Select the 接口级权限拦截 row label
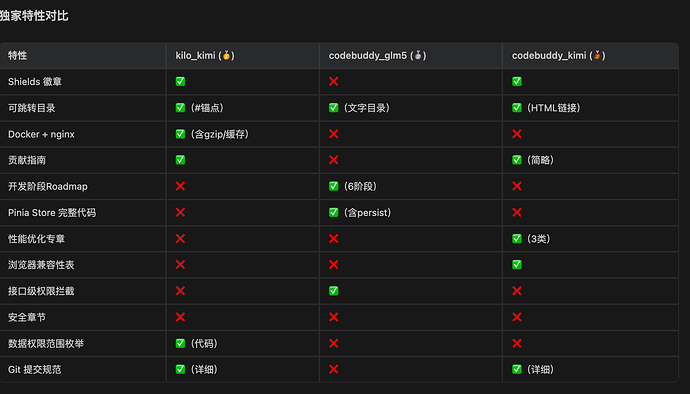Image resolution: width=690 pixels, height=394 pixels. click(x=41, y=291)
